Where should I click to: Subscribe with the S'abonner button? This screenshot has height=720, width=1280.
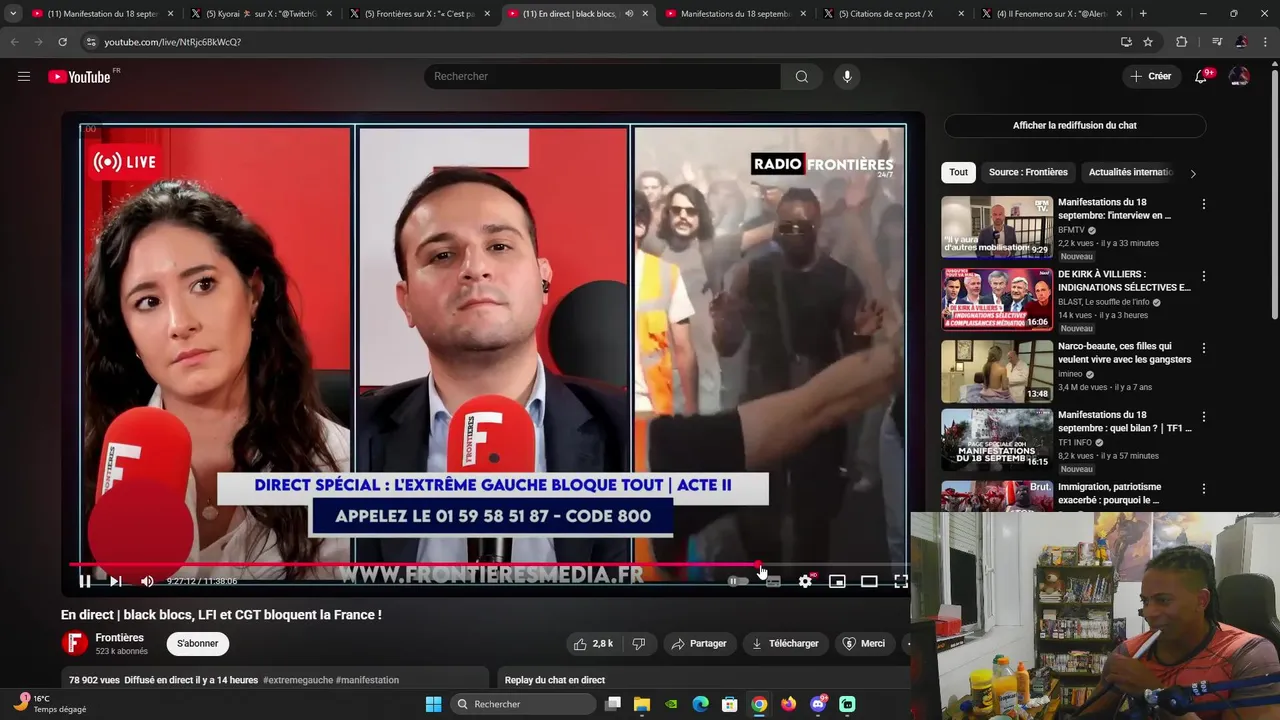click(198, 644)
